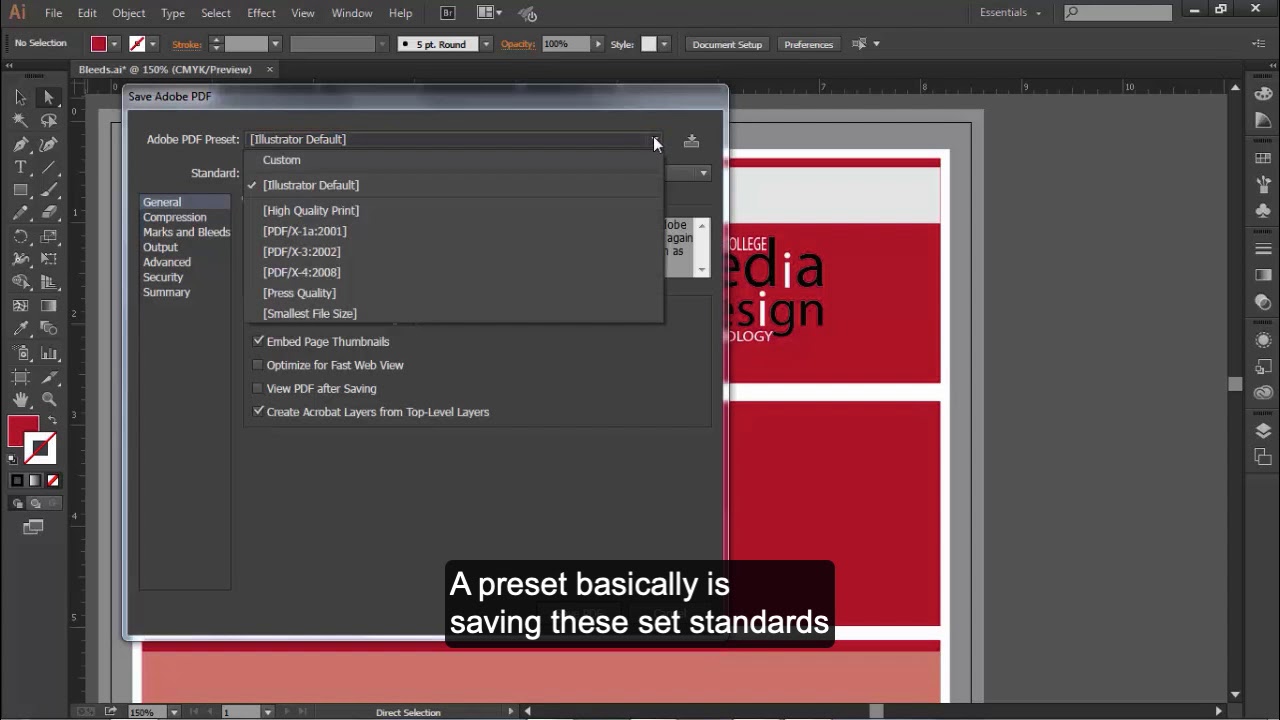Select the Lasso tool
1280x720 pixels.
pos(48,120)
